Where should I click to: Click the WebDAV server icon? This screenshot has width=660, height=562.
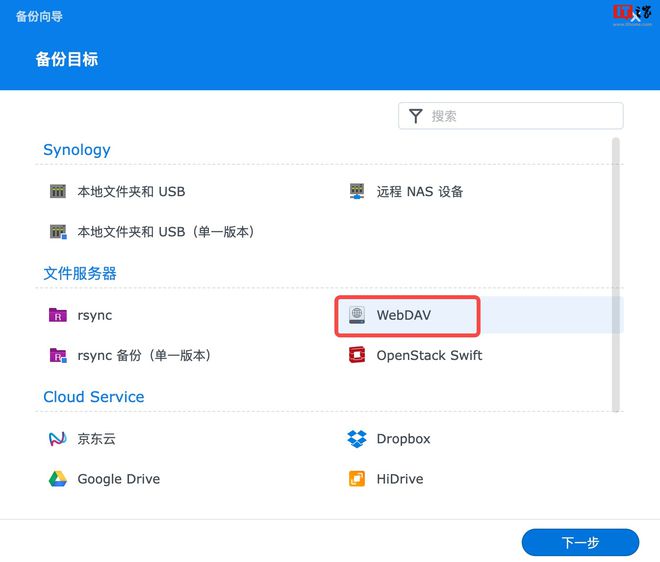coord(357,315)
